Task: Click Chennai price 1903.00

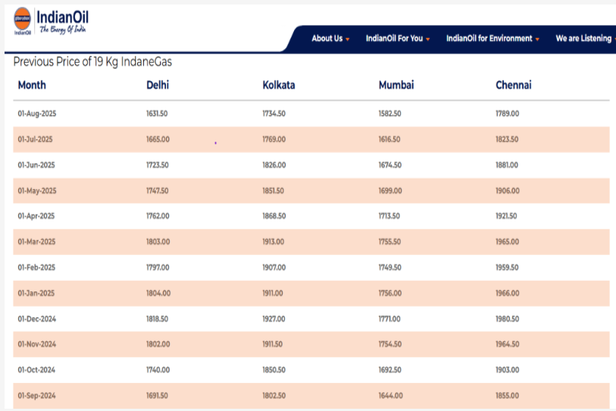Action: click(x=507, y=370)
